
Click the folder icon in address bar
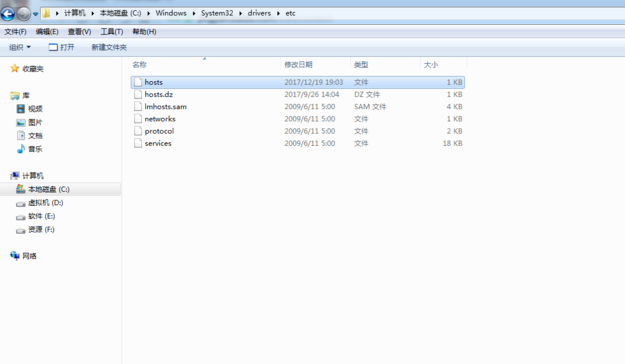coord(47,13)
